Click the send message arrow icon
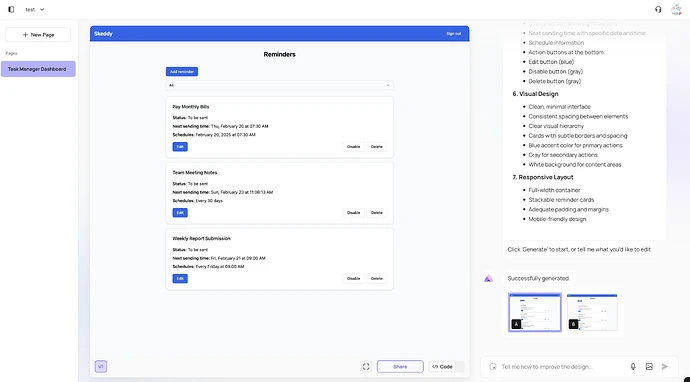 click(665, 367)
